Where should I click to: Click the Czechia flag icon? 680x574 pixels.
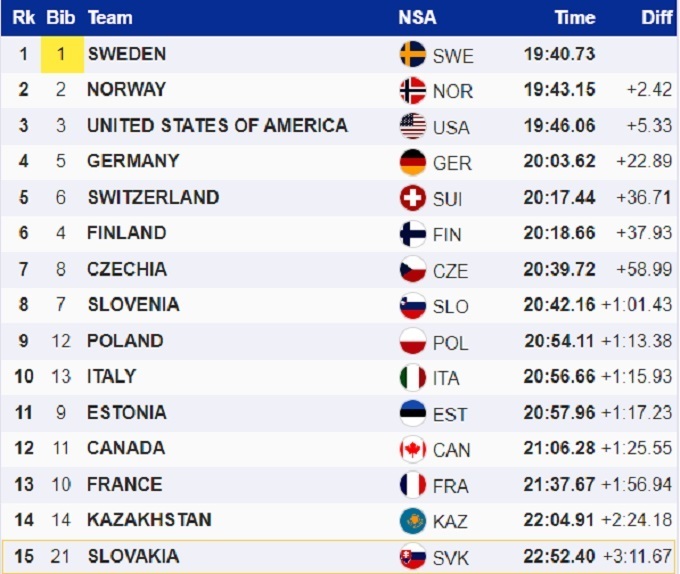[412, 270]
